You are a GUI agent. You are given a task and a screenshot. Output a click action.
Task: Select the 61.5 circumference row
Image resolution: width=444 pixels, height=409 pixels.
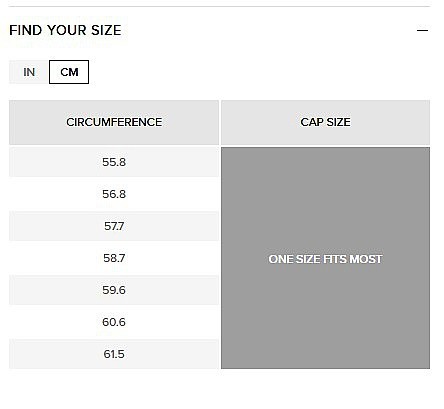point(114,354)
